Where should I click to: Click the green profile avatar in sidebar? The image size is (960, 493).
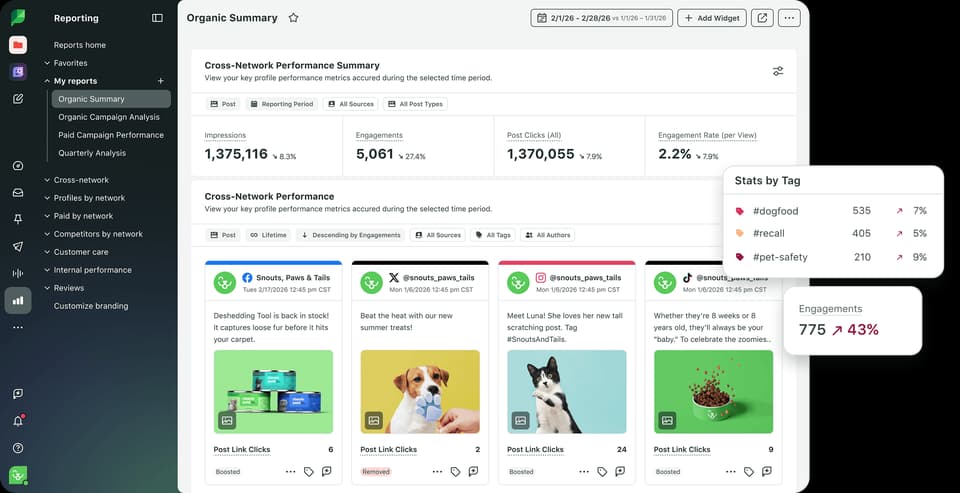(18, 475)
